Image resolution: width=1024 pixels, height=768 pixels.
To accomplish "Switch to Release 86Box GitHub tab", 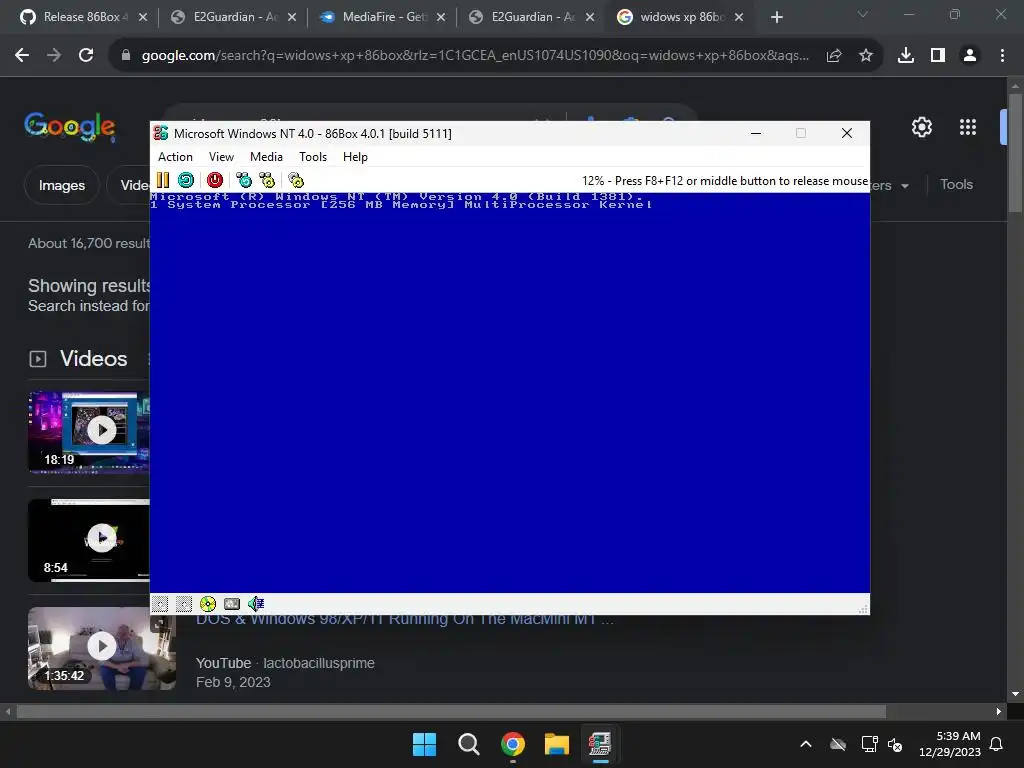I will point(82,17).
